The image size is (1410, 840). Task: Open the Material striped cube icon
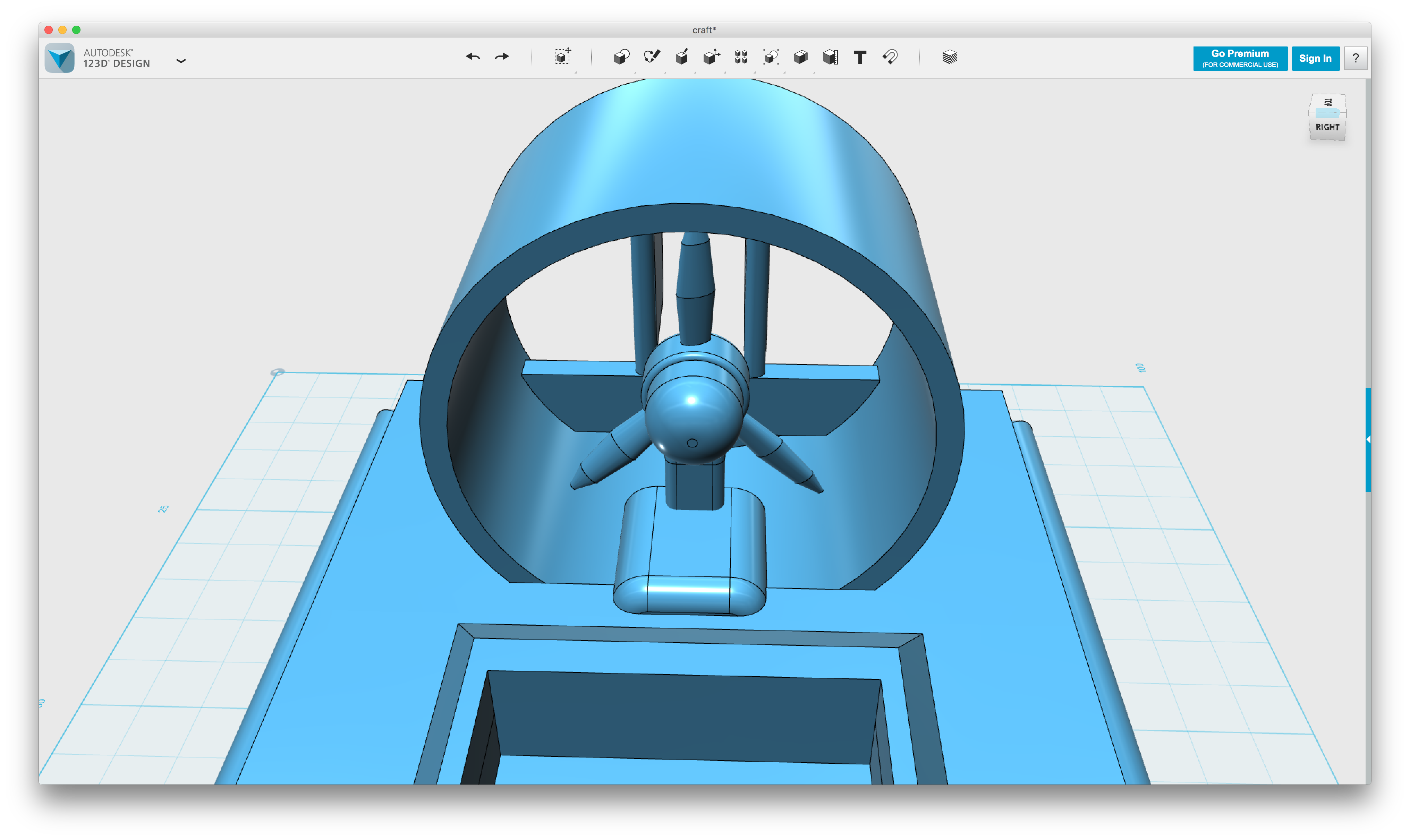(950, 57)
